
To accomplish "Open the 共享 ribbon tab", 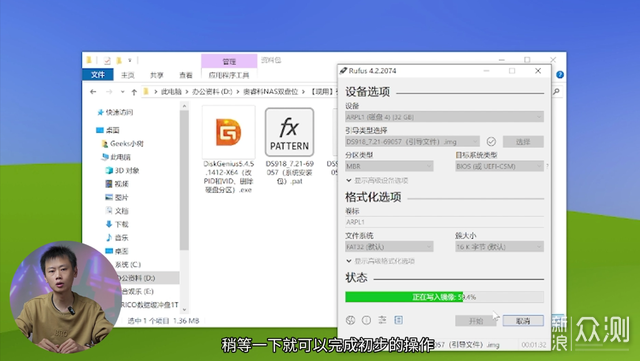I will [x=157, y=75].
